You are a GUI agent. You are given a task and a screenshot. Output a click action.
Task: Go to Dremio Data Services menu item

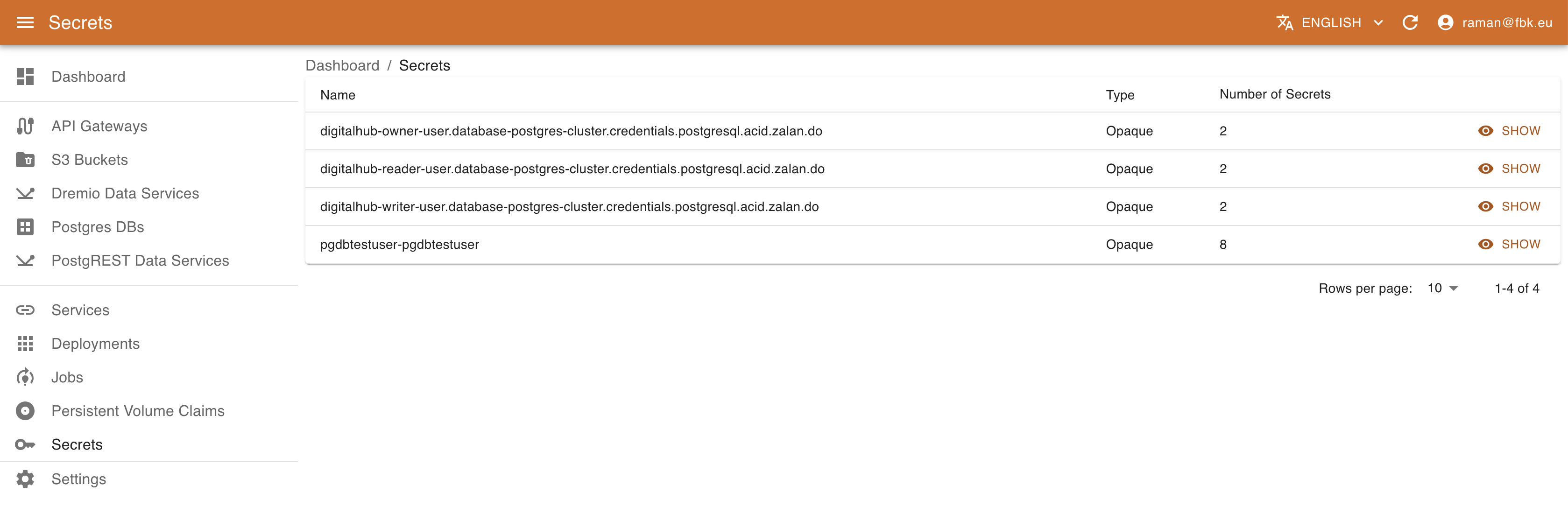coord(125,194)
